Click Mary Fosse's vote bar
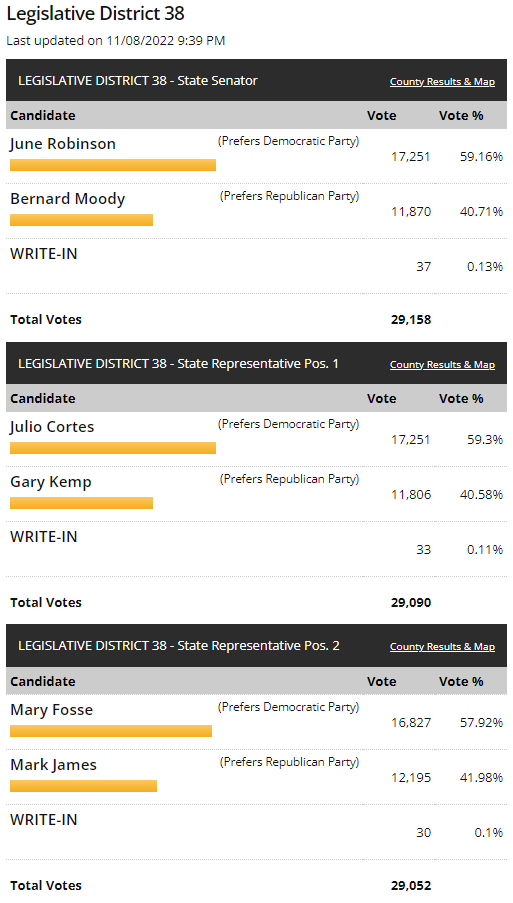This screenshot has height=903, width=513. (111, 731)
